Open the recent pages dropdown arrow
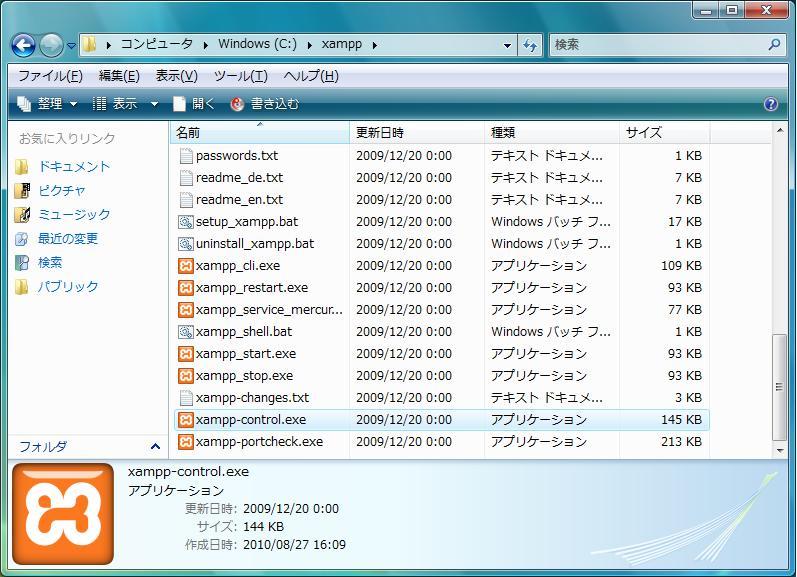 point(72,46)
